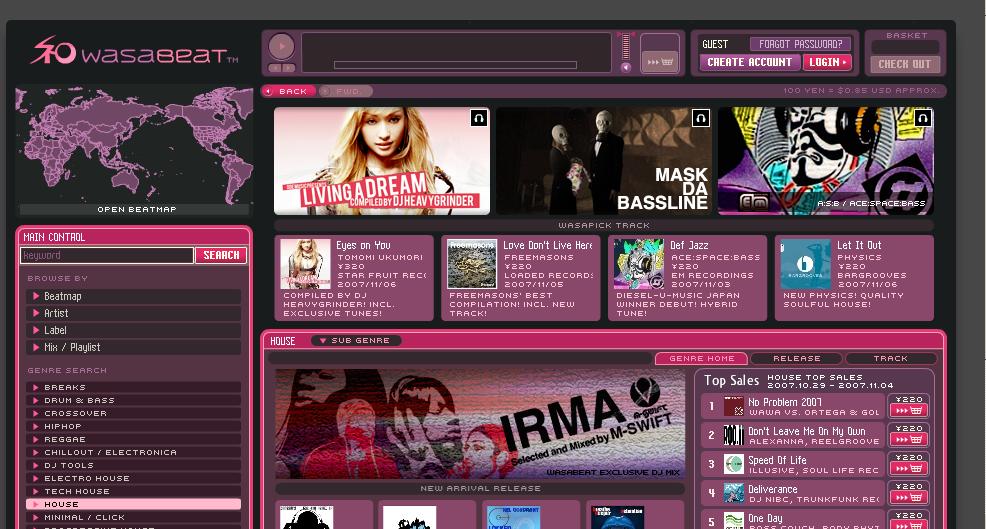Click the Let It Out title text

pyautogui.click(x=859, y=245)
